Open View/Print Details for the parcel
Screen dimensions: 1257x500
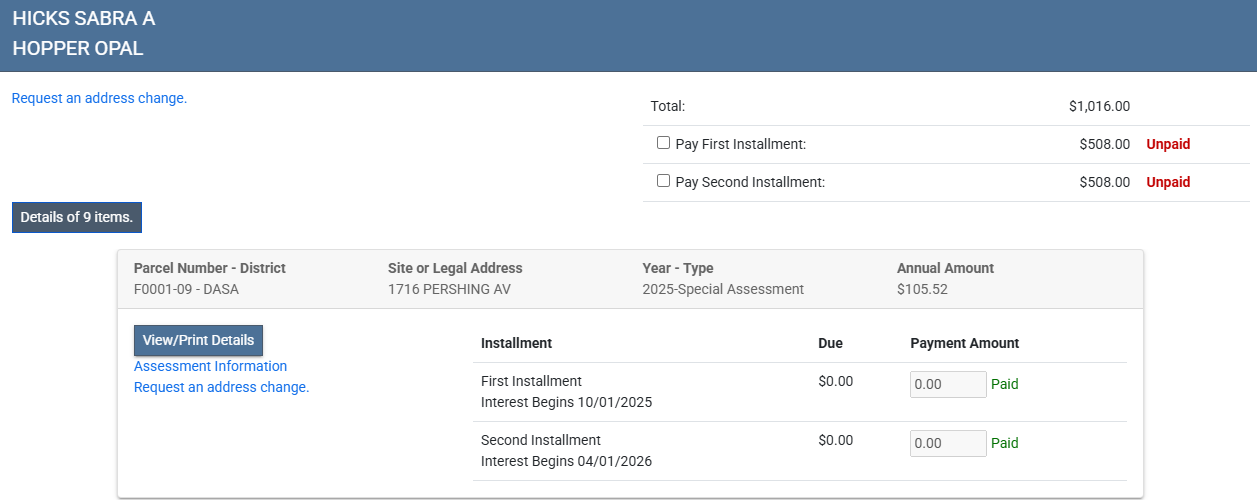pyautogui.click(x=198, y=340)
